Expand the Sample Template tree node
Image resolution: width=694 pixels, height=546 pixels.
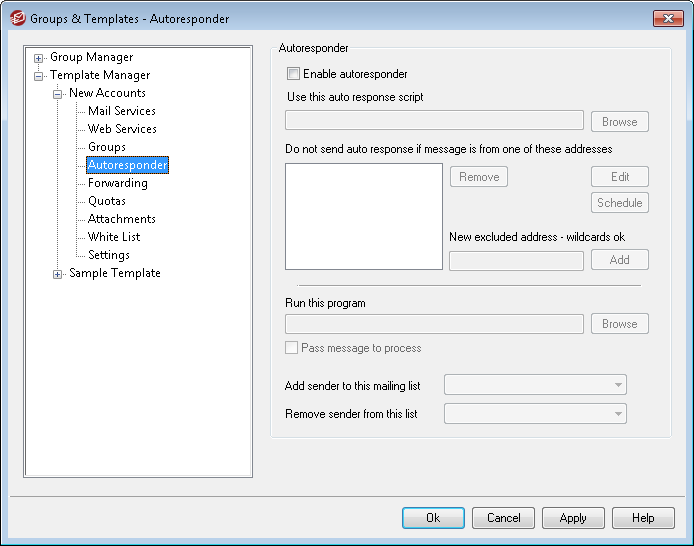pos(58,274)
